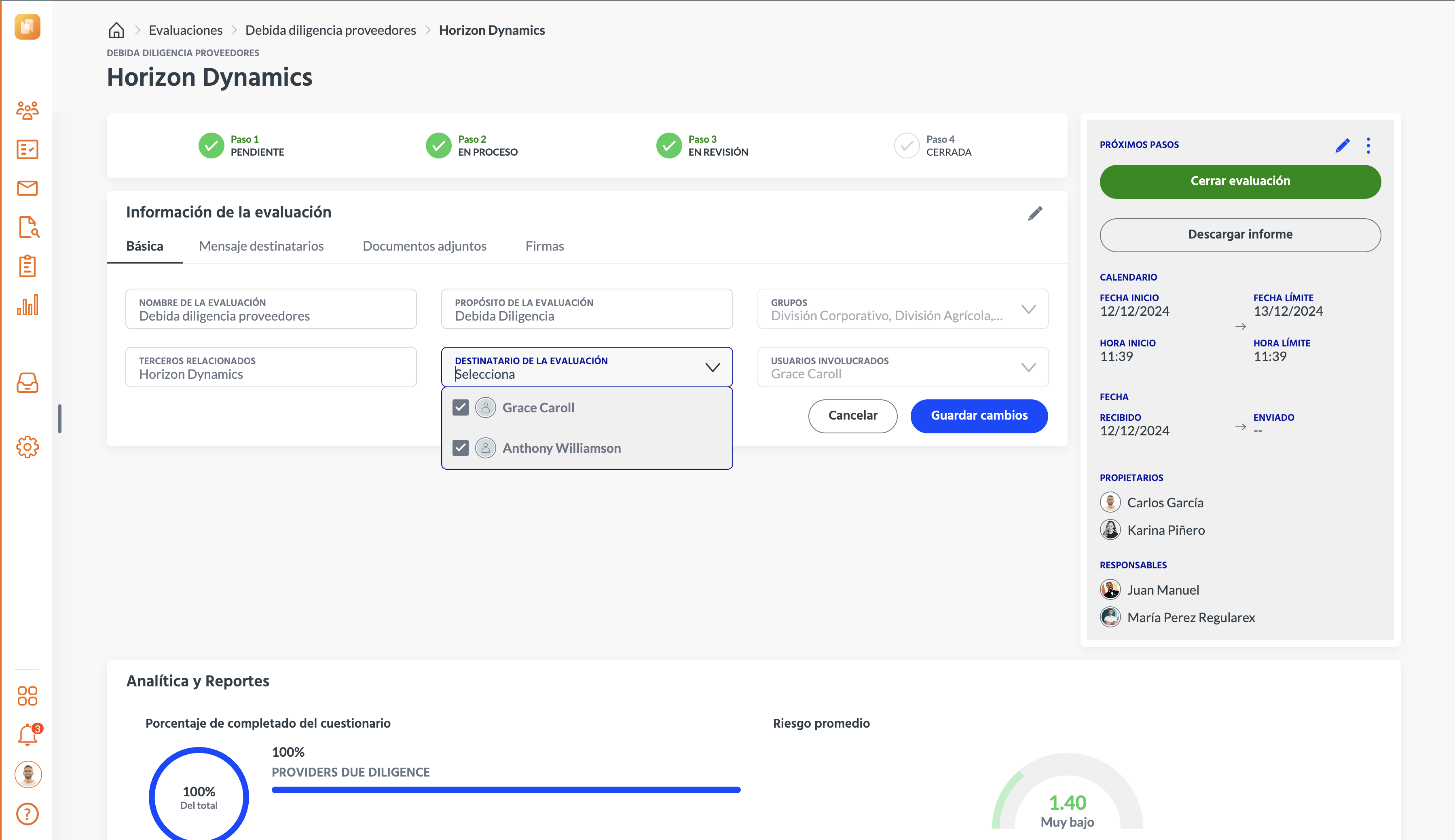Open the bar chart analytics sidebar icon

coord(27,305)
